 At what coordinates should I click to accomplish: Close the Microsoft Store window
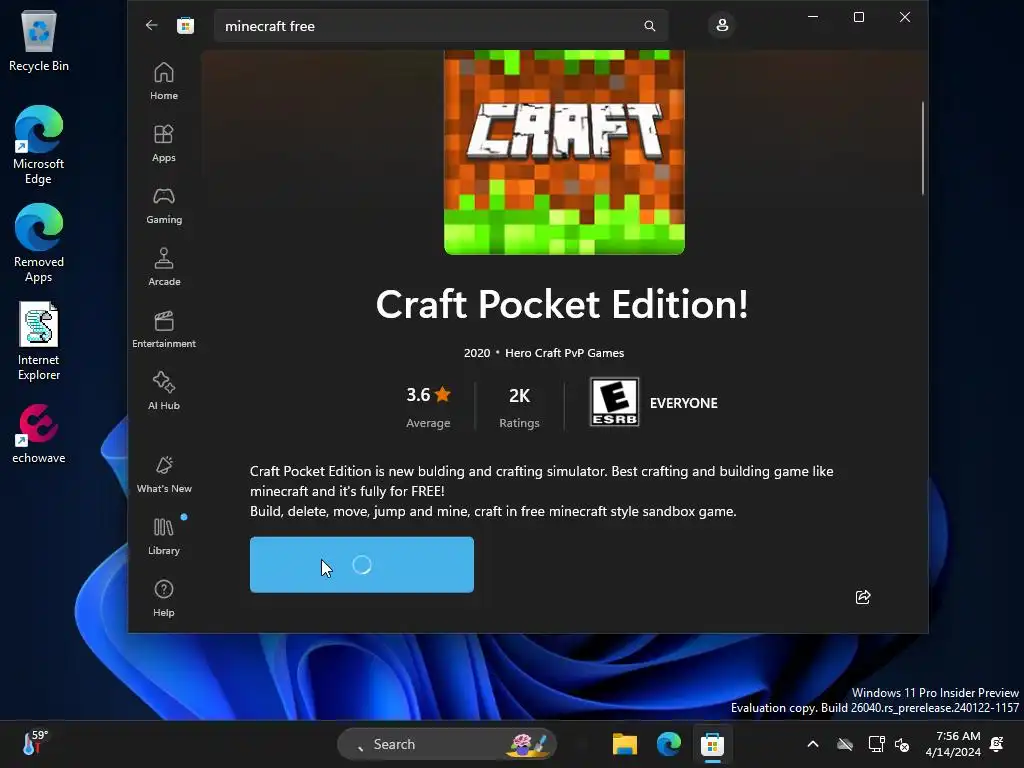[904, 17]
